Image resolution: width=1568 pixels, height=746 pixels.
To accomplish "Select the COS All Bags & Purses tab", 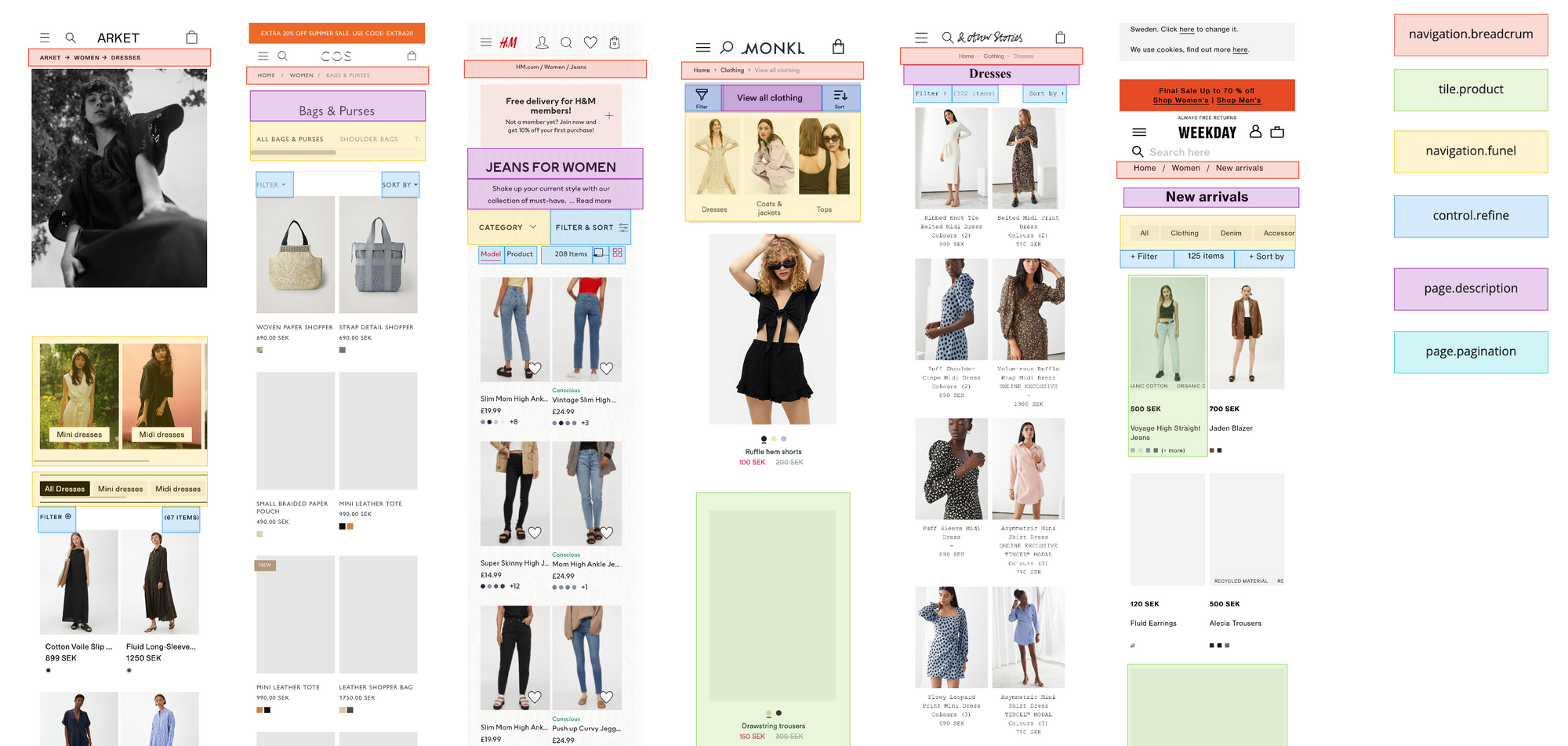I will (x=290, y=140).
